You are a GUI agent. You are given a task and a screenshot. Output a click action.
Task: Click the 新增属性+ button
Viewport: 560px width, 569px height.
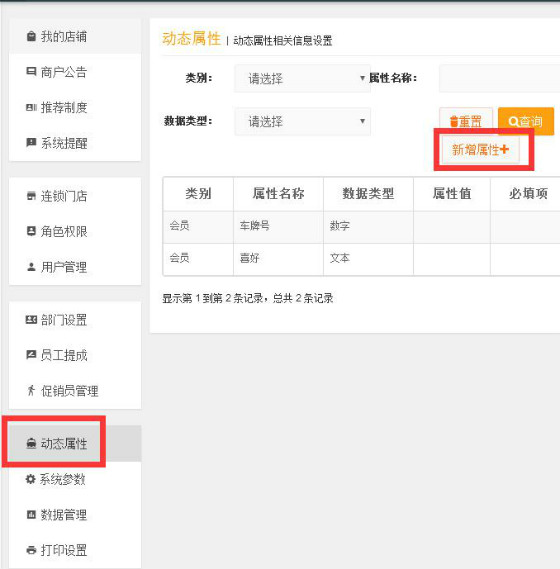[481, 150]
